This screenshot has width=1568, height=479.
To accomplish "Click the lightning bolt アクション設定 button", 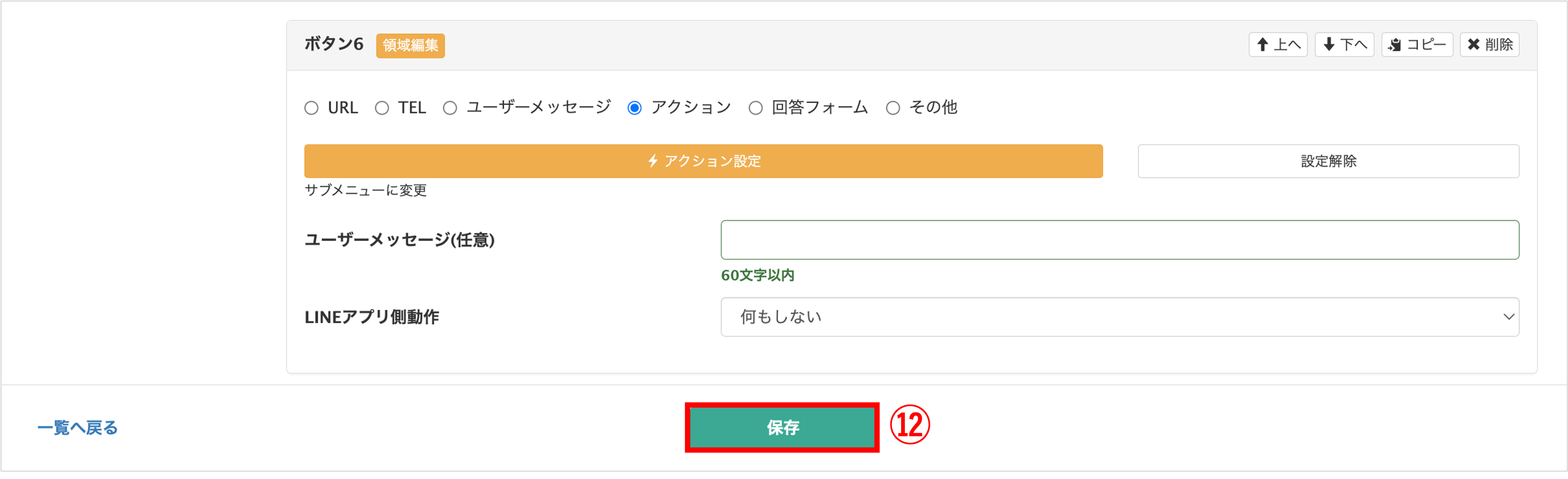I will (703, 161).
